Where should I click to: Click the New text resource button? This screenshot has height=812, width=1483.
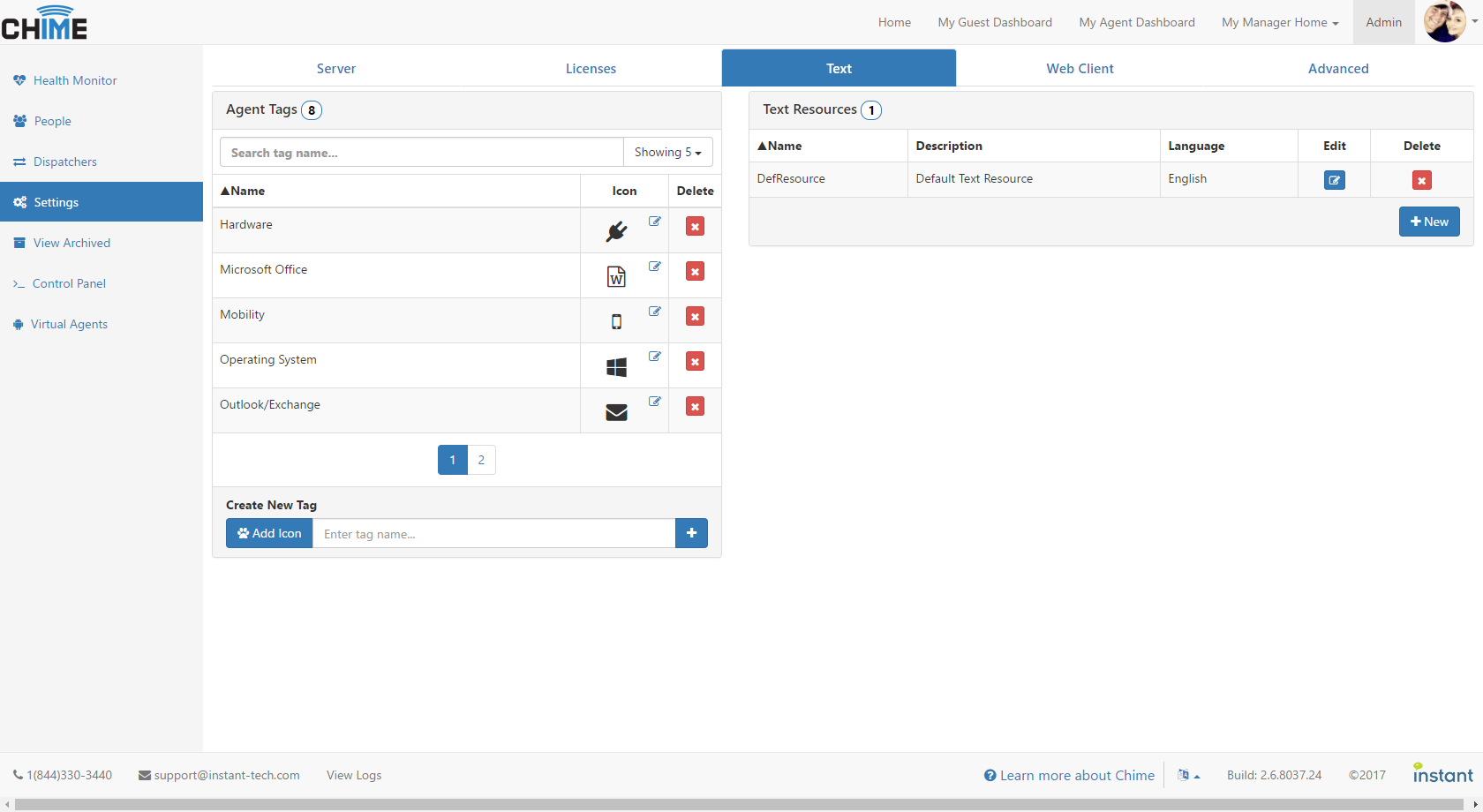(x=1428, y=222)
